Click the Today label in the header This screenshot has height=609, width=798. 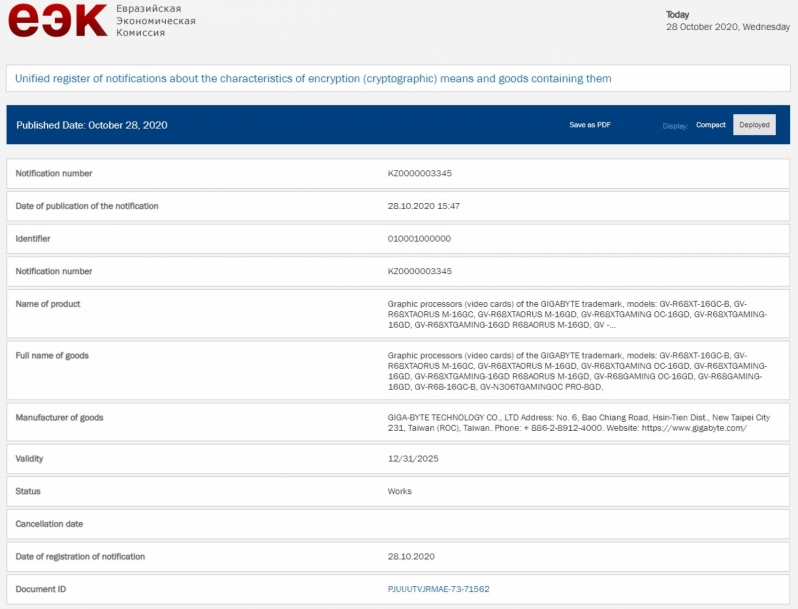coord(677,15)
